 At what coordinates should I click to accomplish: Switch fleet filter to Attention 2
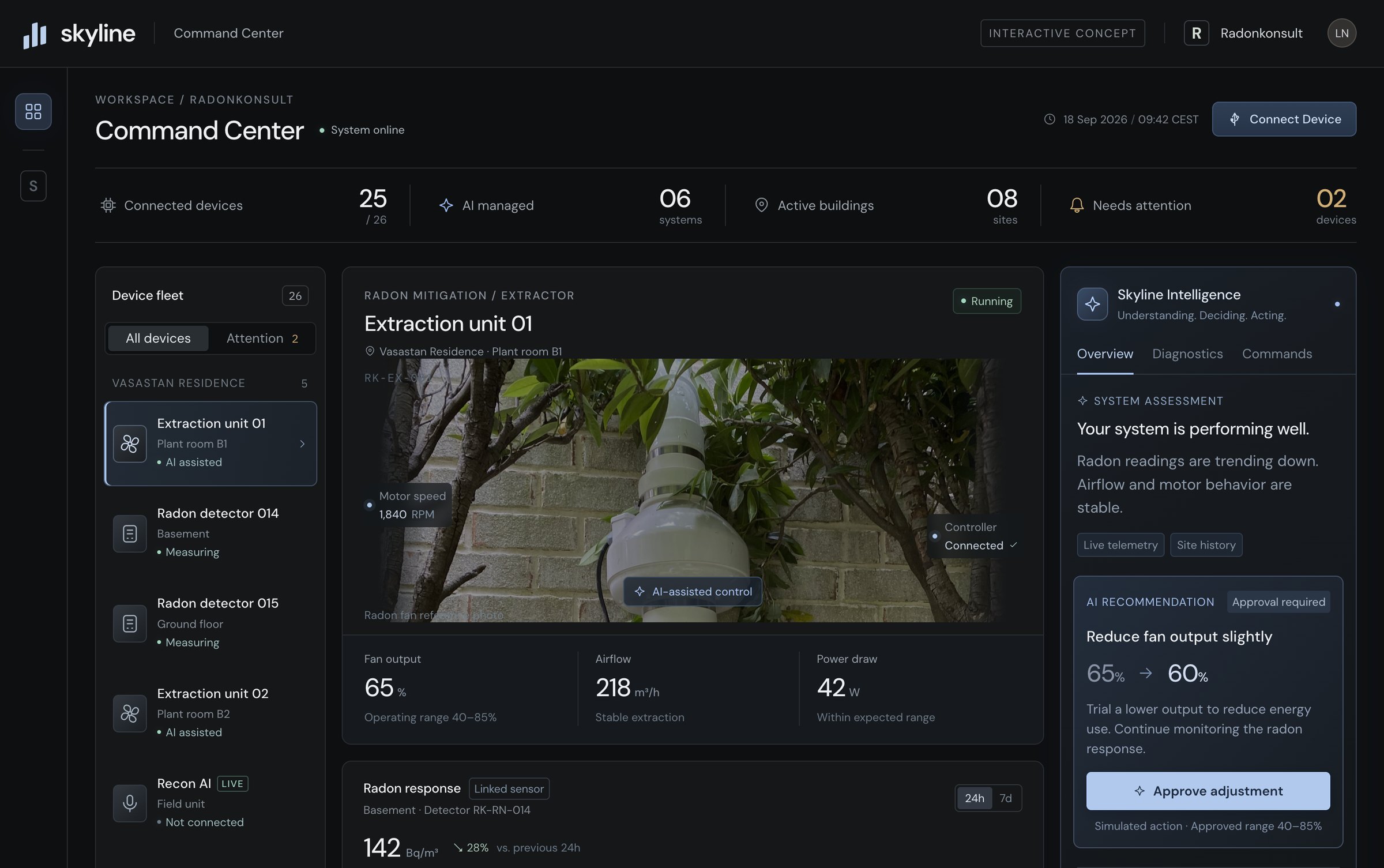[x=262, y=339]
